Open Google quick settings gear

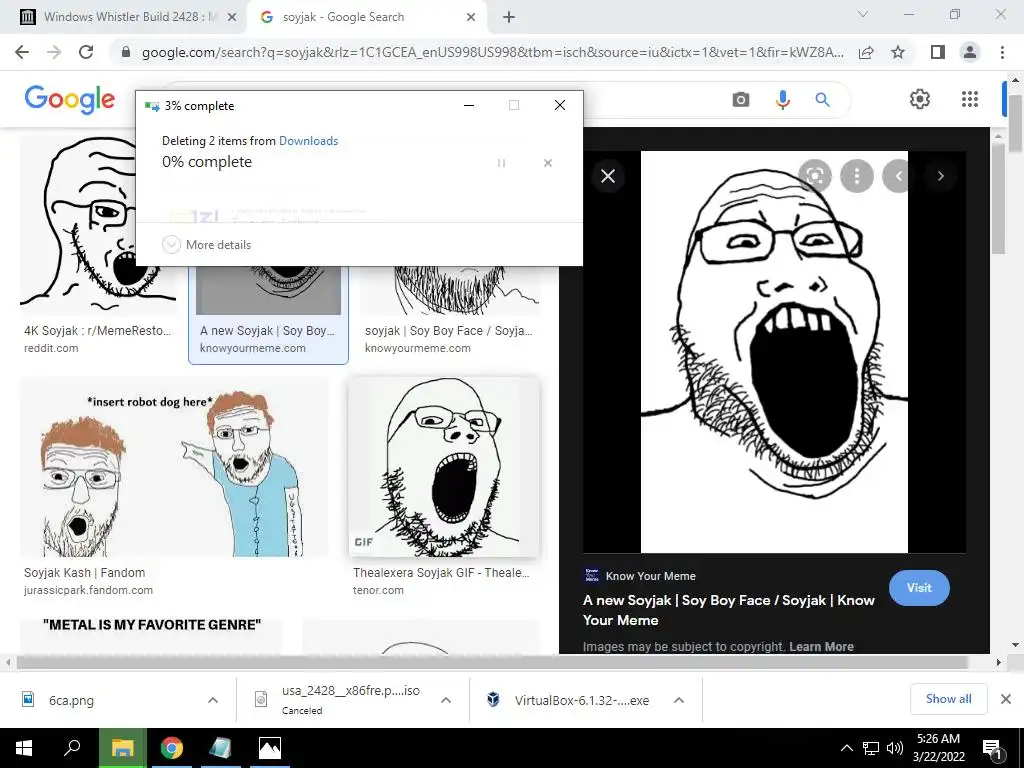[920, 99]
